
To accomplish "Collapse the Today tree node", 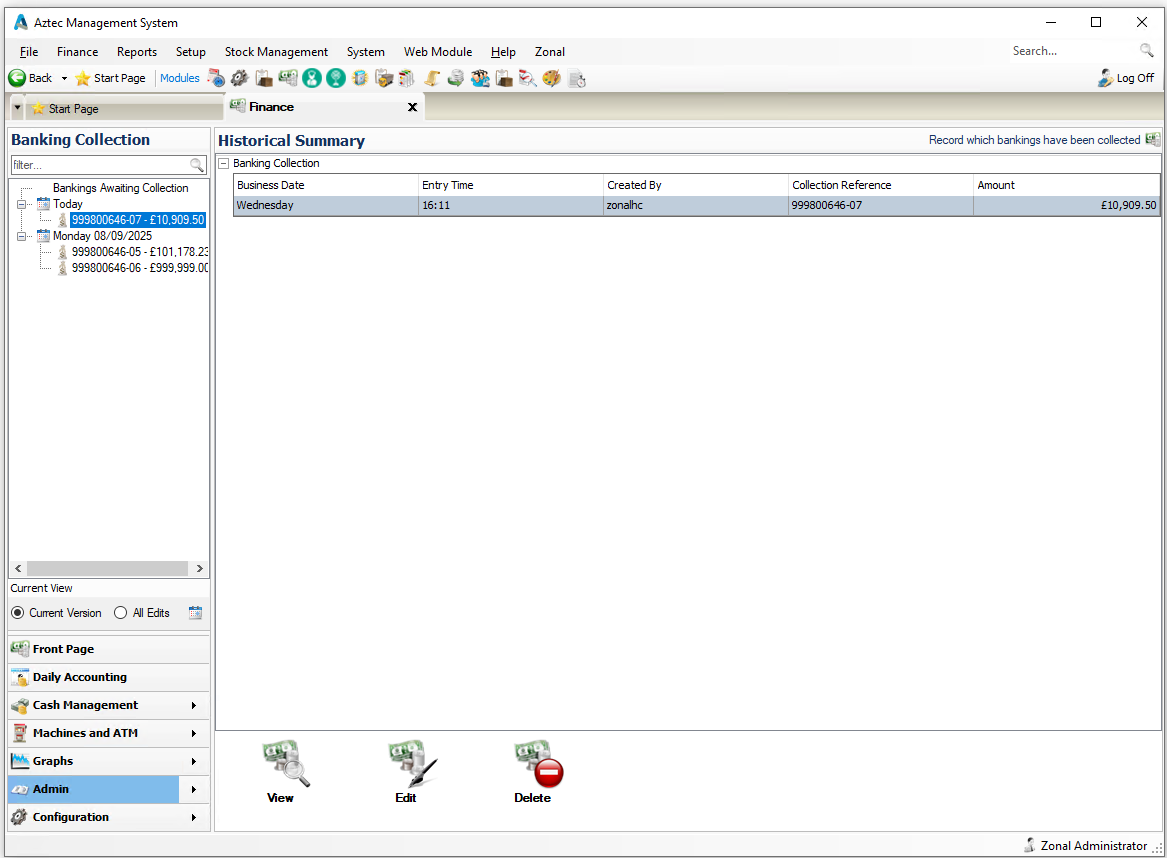I will tap(22, 204).
